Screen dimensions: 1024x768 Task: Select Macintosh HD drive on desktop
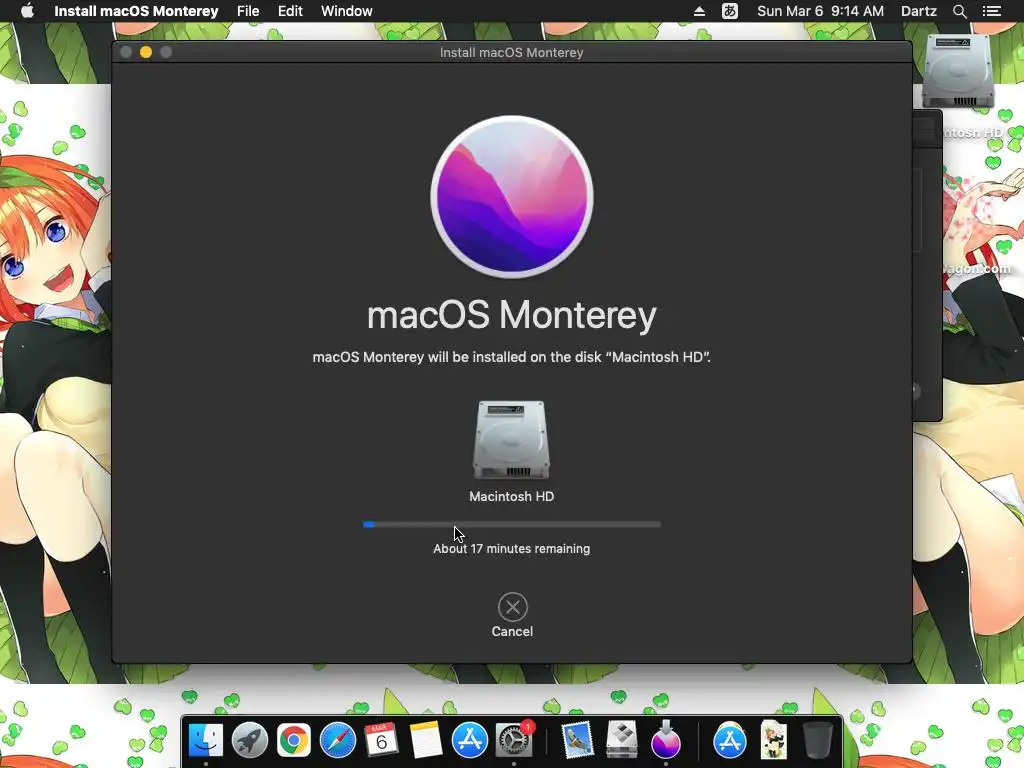(x=958, y=72)
